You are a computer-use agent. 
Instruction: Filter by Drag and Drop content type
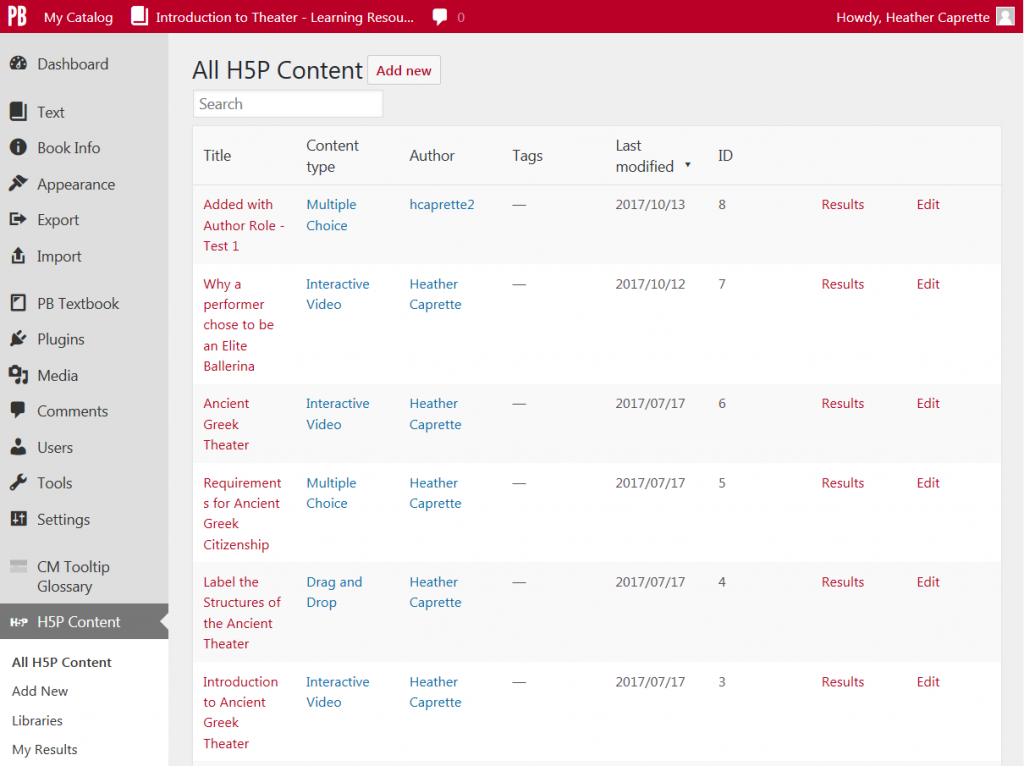click(334, 592)
